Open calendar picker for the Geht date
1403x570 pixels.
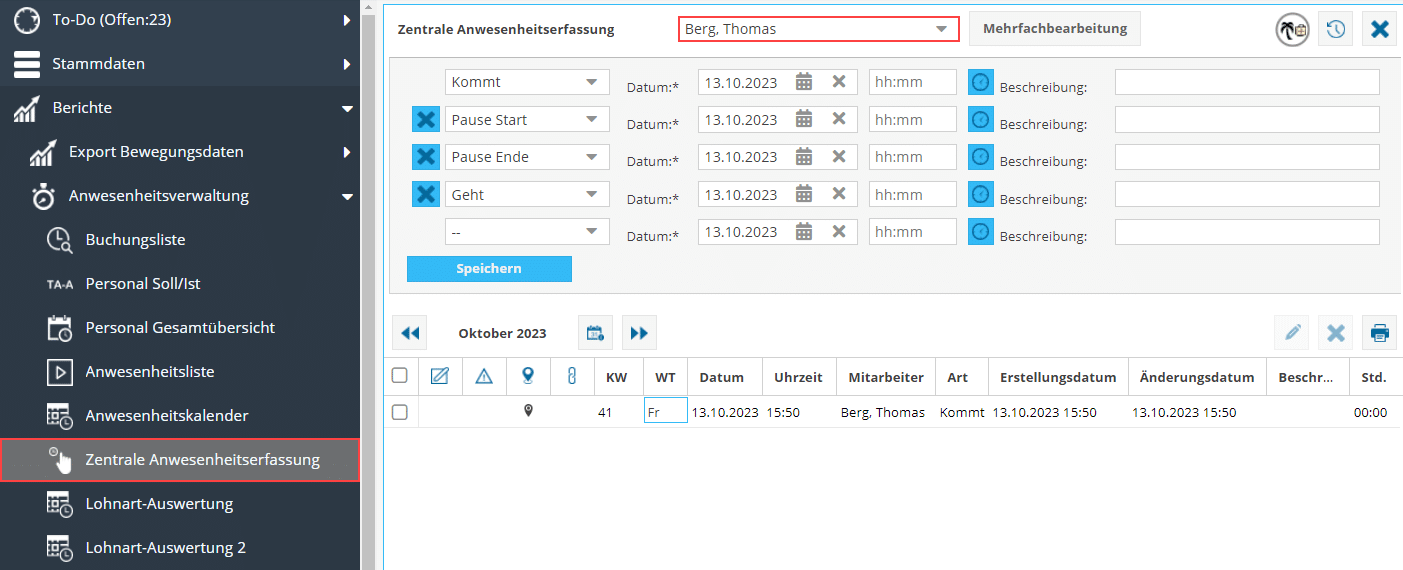point(804,195)
